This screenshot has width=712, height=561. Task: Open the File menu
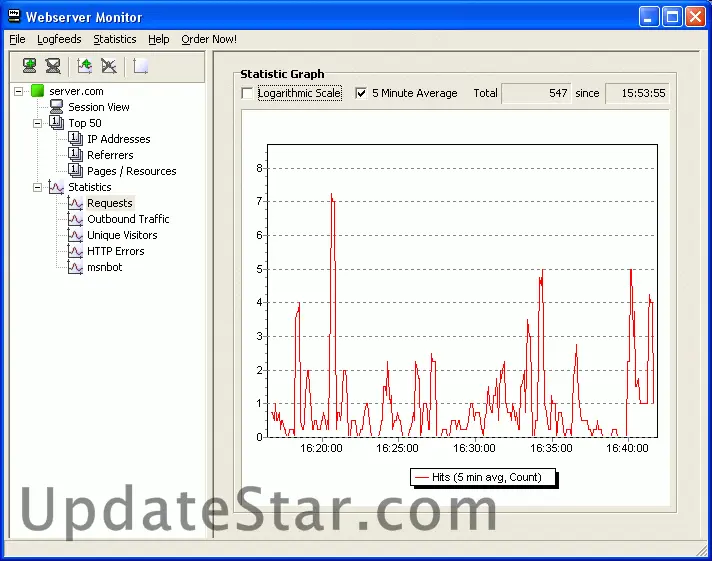click(17, 40)
